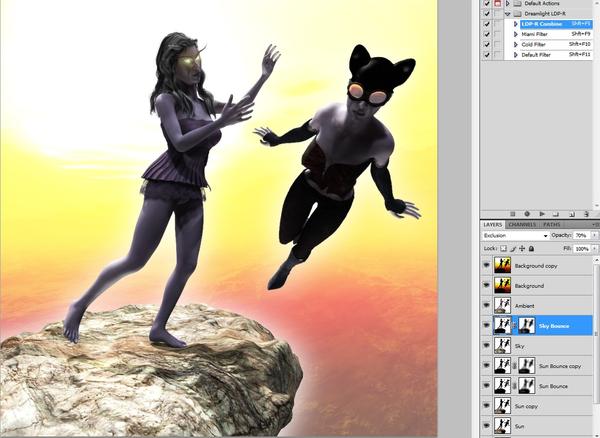600x438 pixels.
Task: Hide the Background copy layer
Action: click(486, 265)
